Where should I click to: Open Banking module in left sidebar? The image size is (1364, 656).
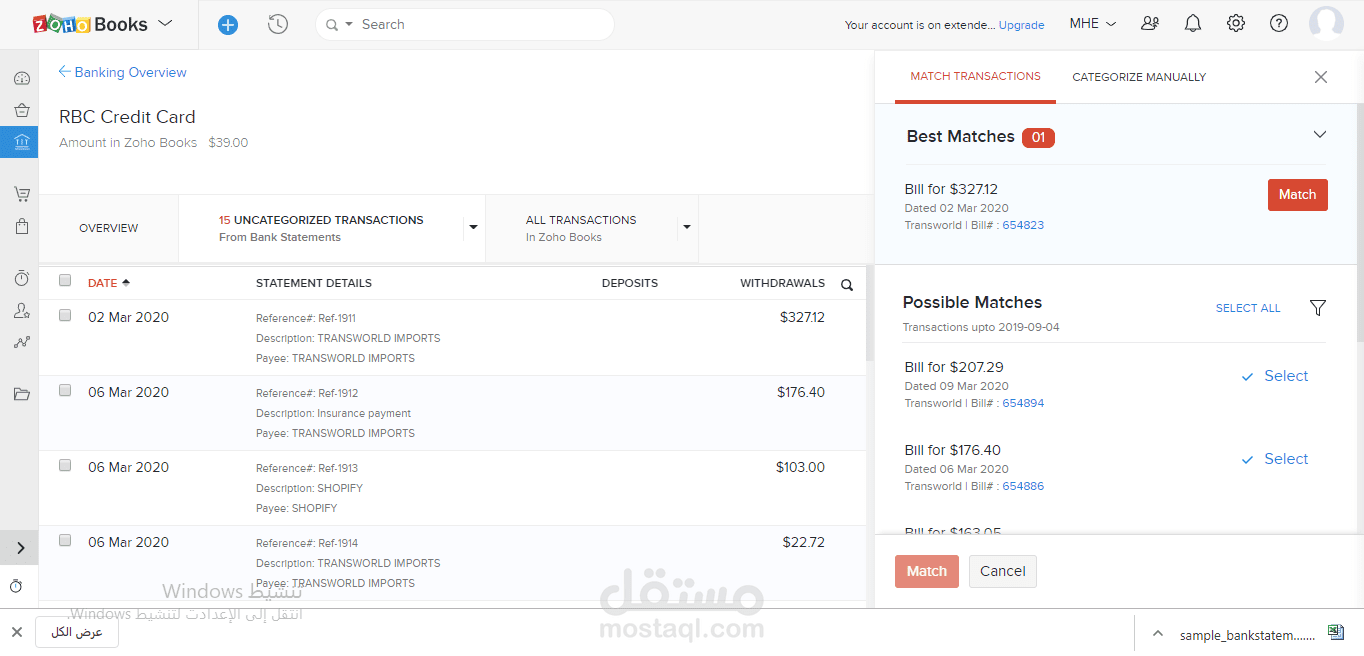[21, 143]
